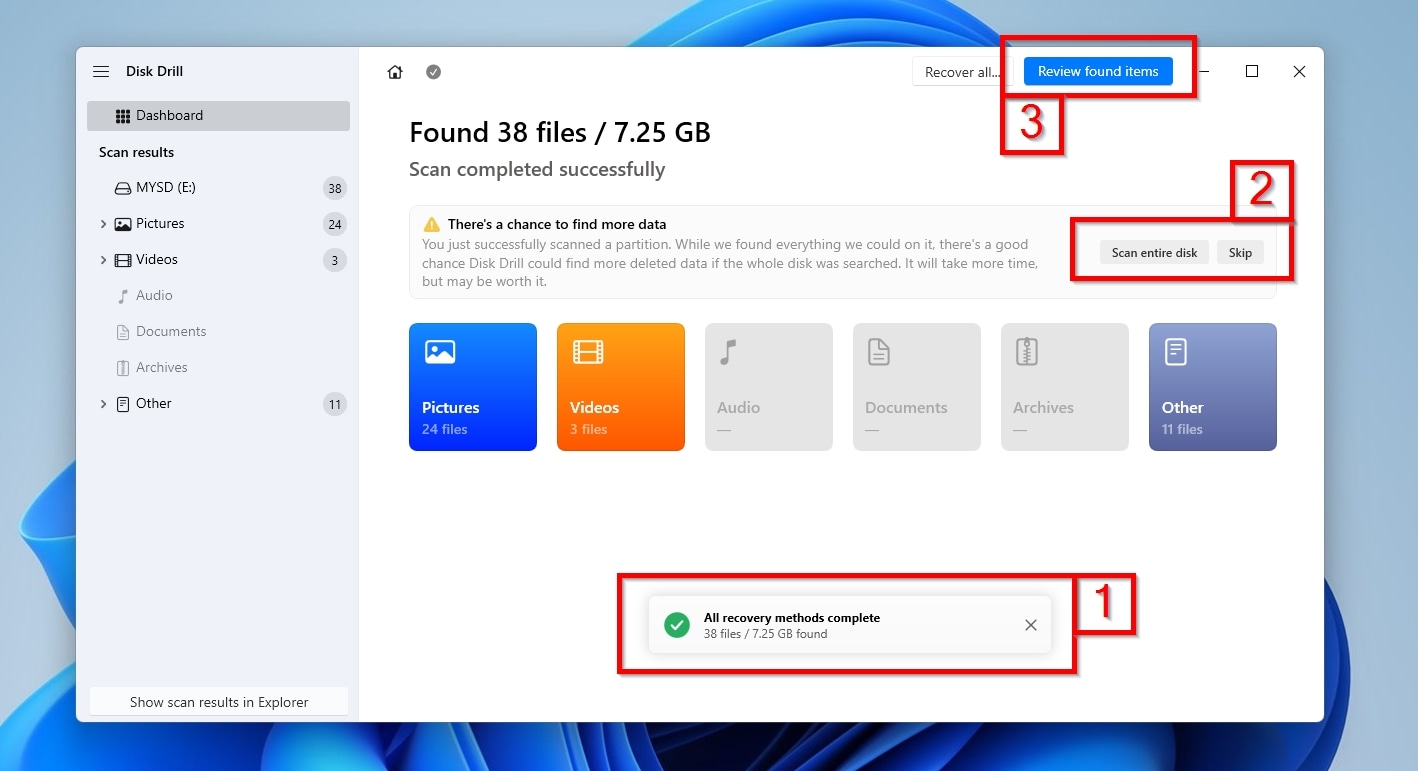Dismiss the recovery methods complete notification
The image size is (1418, 771).
1031,625
